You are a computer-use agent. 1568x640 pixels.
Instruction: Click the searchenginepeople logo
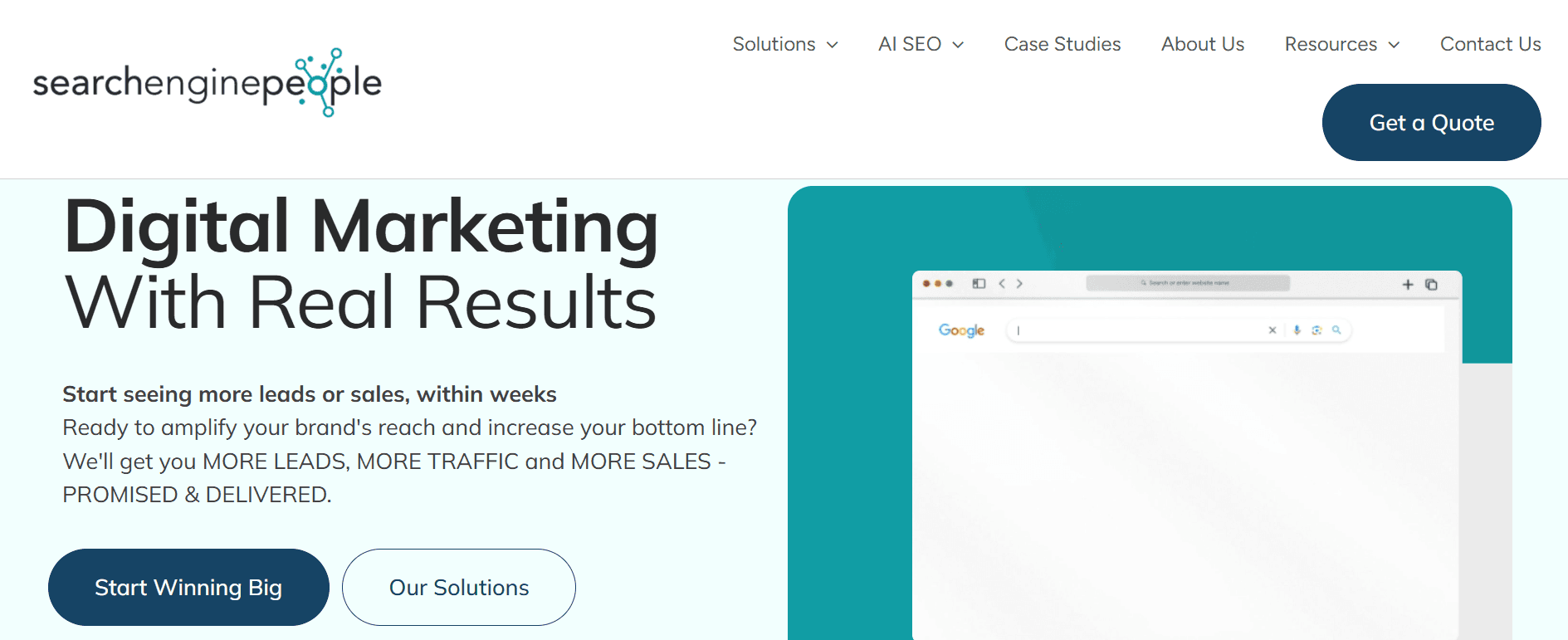(210, 83)
